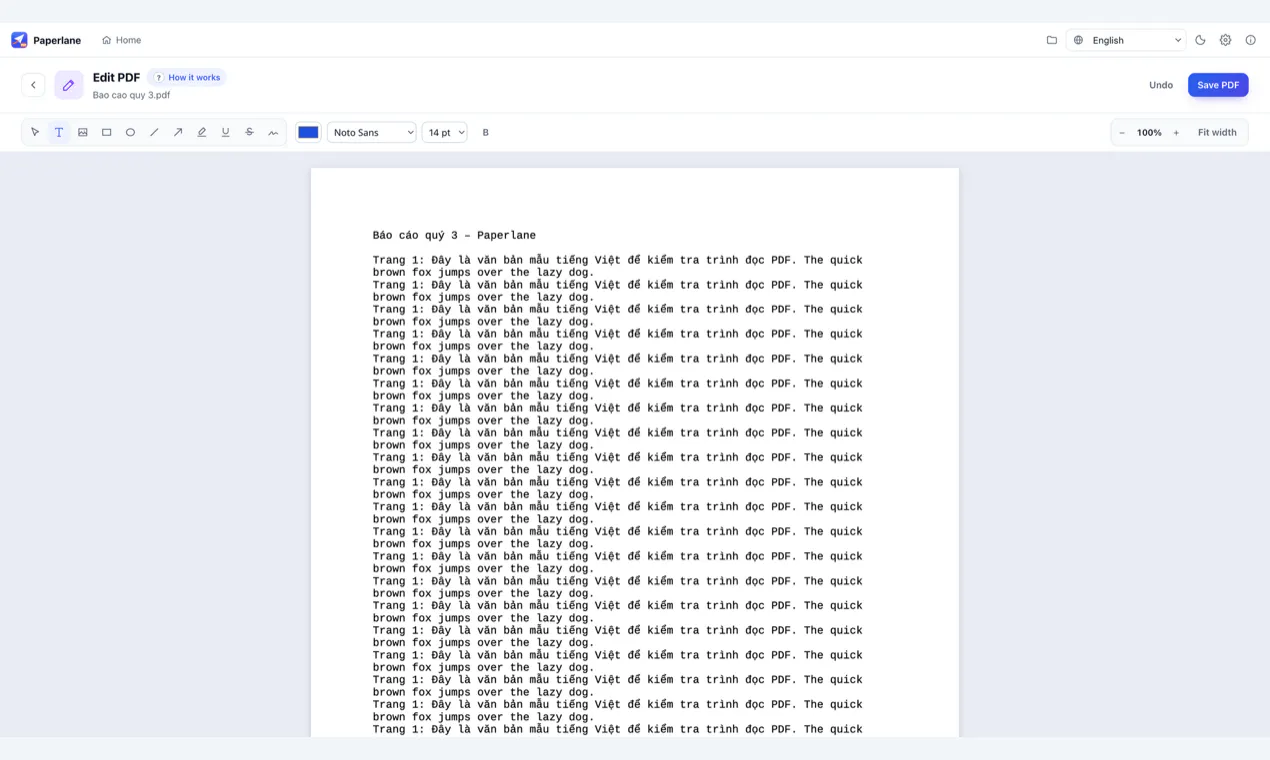Image resolution: width=1270 pixels, height=760 pixels.
Task: Select the Strikethrough annotation tool
Action: click(x=249, y=132)
